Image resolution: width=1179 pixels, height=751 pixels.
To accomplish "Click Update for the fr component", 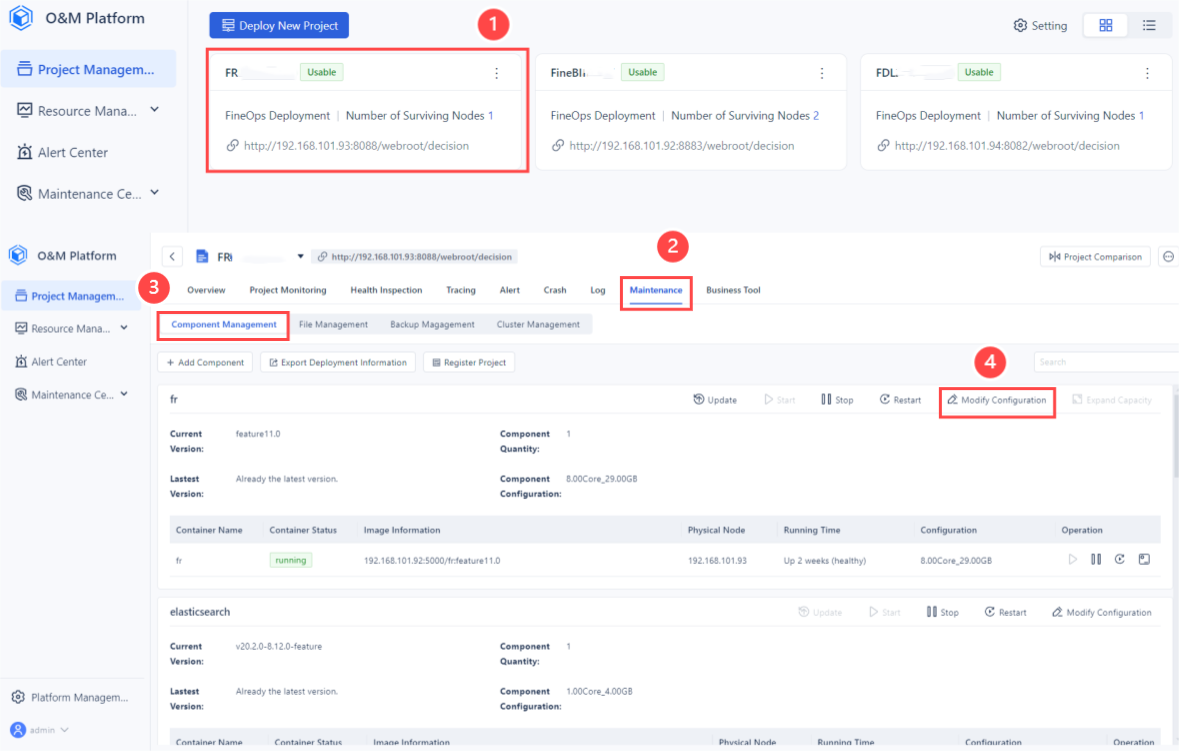I will tap(715, 400).
